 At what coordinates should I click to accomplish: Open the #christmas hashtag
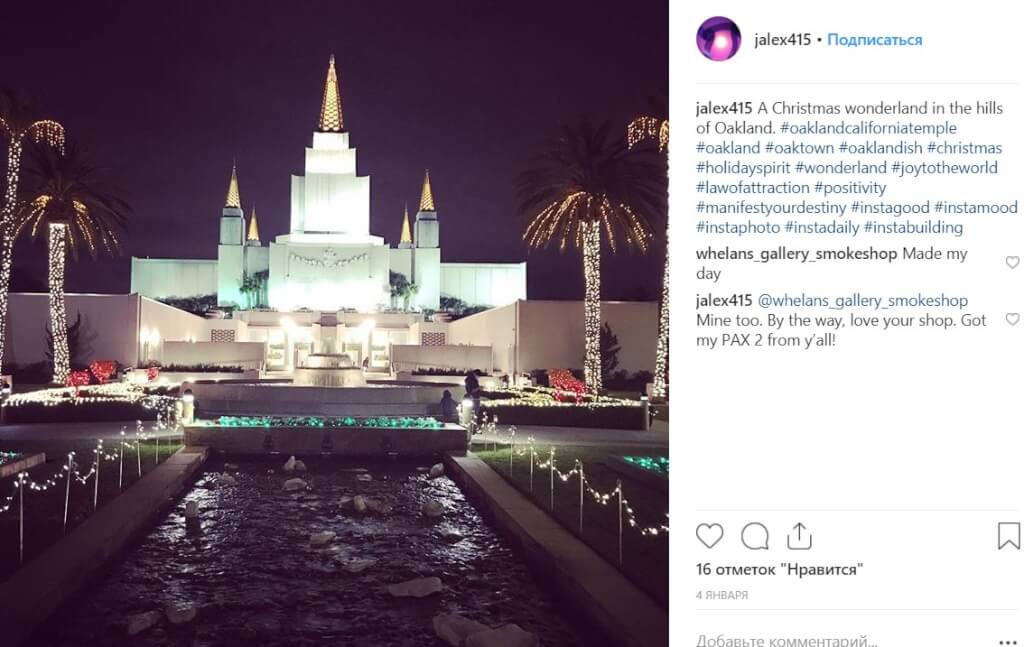[x=964, y=148]
